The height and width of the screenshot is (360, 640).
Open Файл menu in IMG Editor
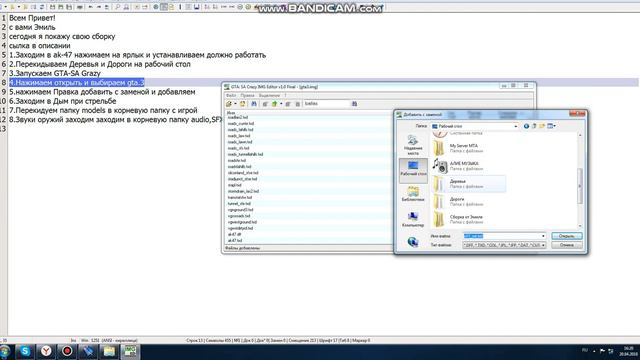point(231,96)
